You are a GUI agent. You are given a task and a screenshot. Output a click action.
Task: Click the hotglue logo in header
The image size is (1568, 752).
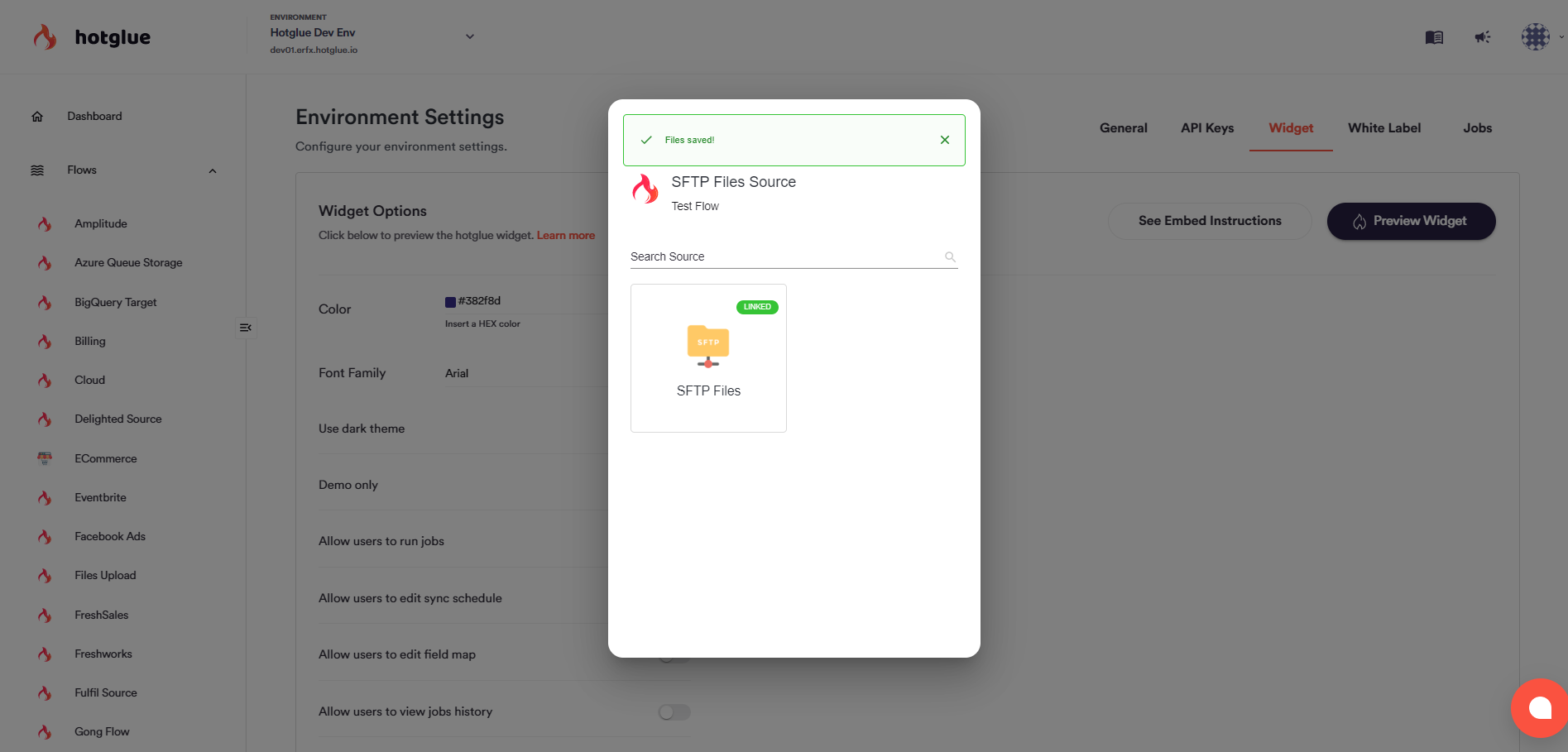[x=92, y=37]
